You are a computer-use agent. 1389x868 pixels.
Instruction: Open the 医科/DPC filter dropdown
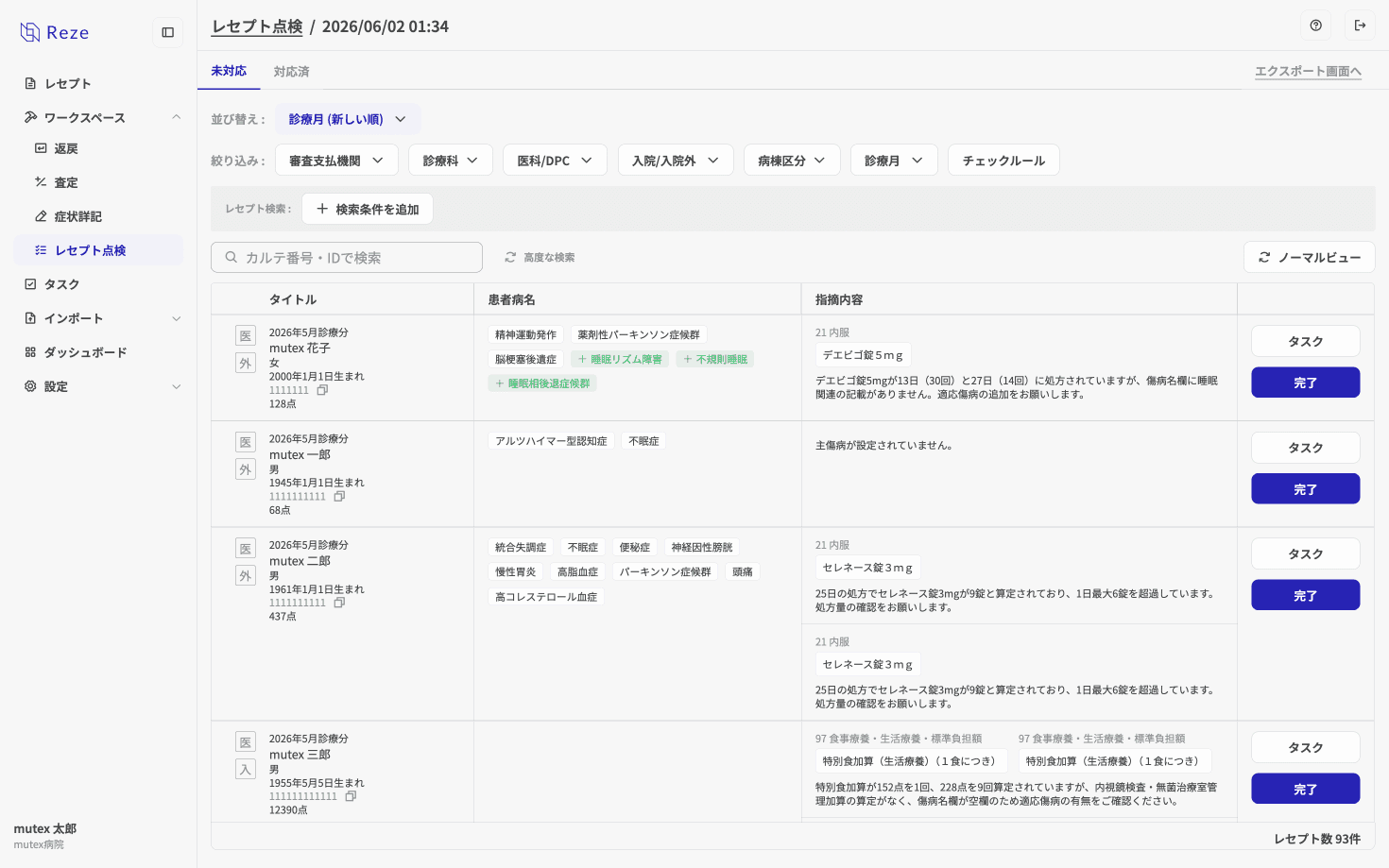(x=555, y=161)
